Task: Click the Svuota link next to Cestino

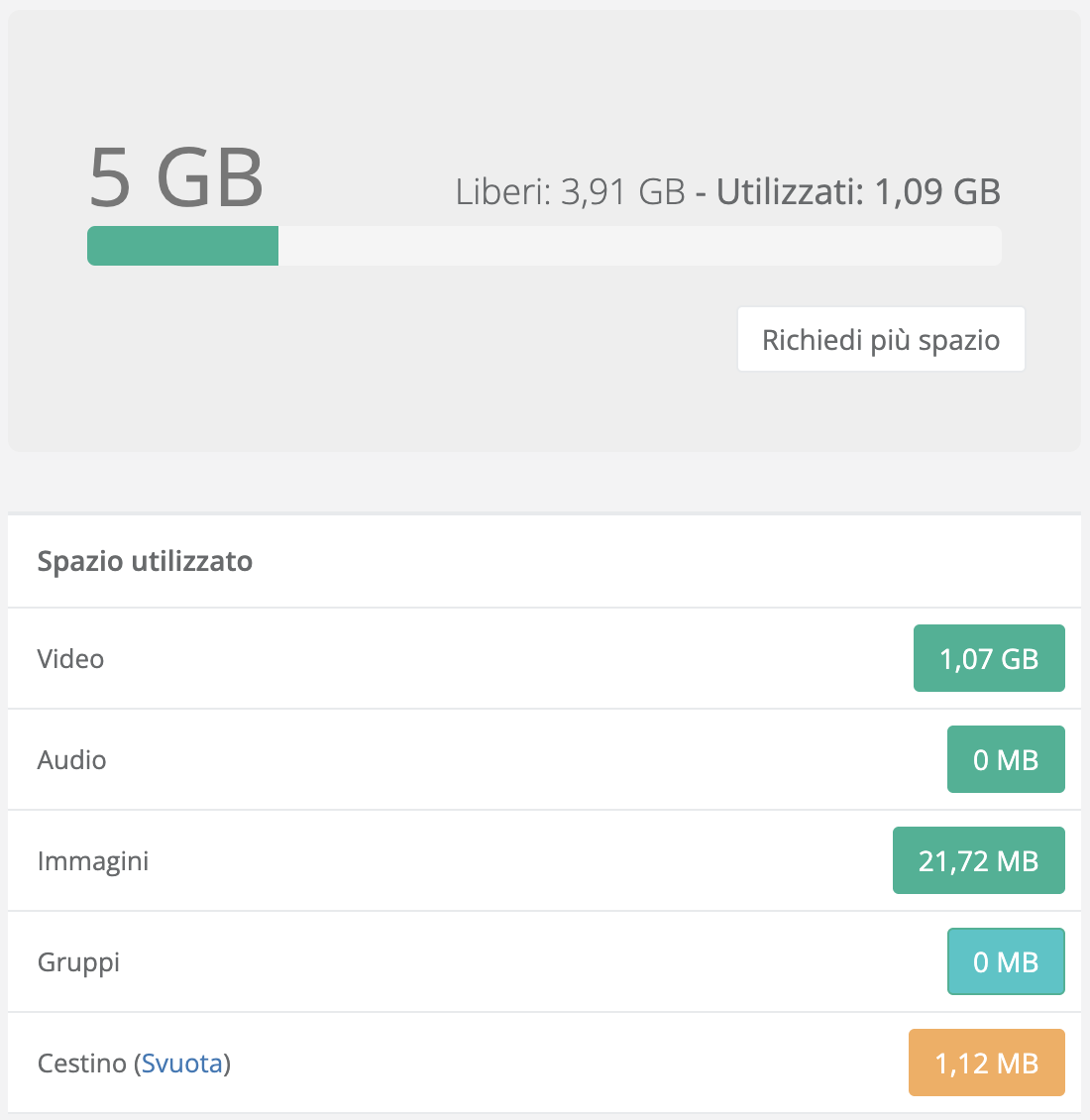Action: [x=182, y=1064]
